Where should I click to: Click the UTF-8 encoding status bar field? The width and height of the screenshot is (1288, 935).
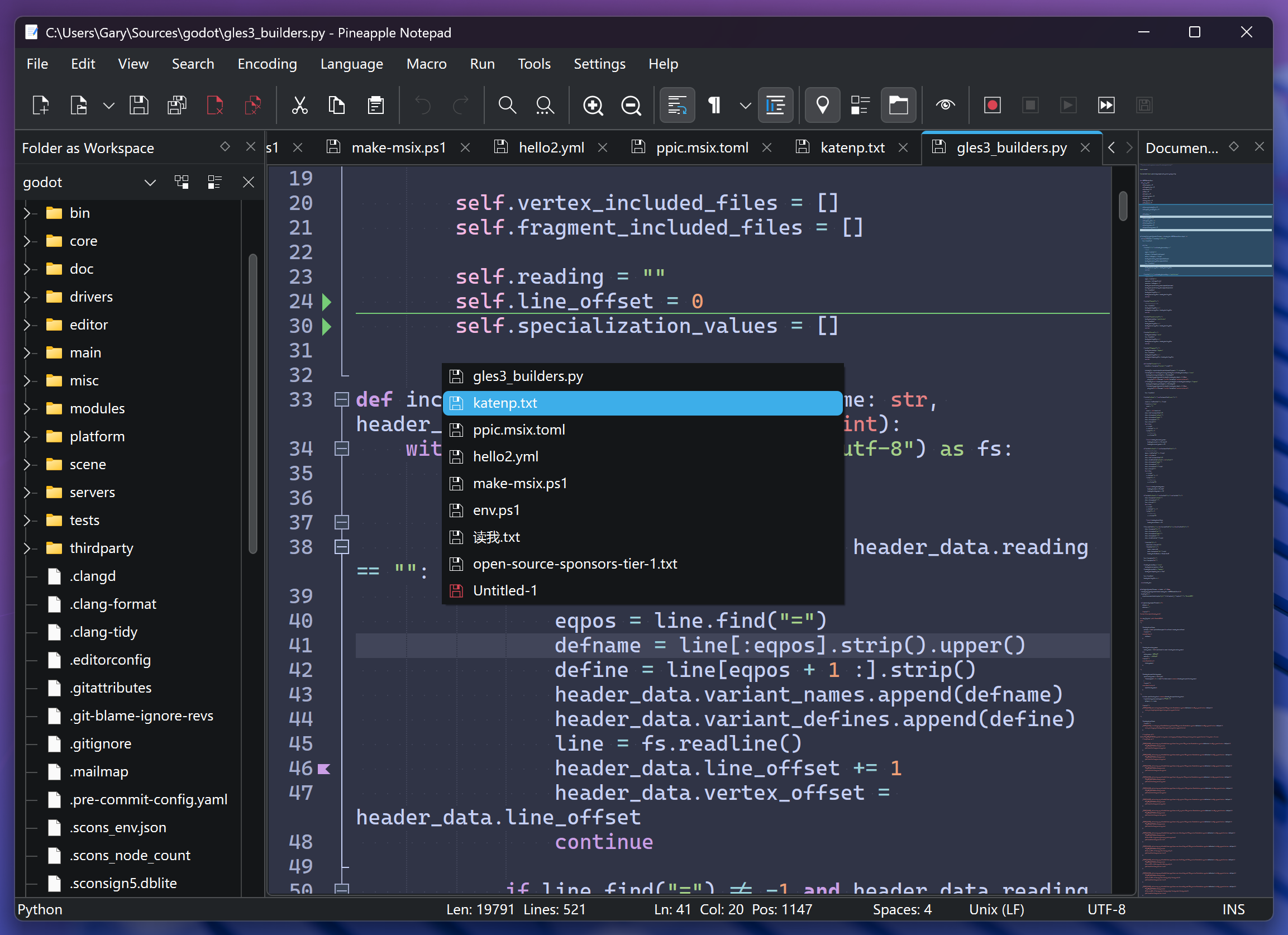(x=1106, y=909)
